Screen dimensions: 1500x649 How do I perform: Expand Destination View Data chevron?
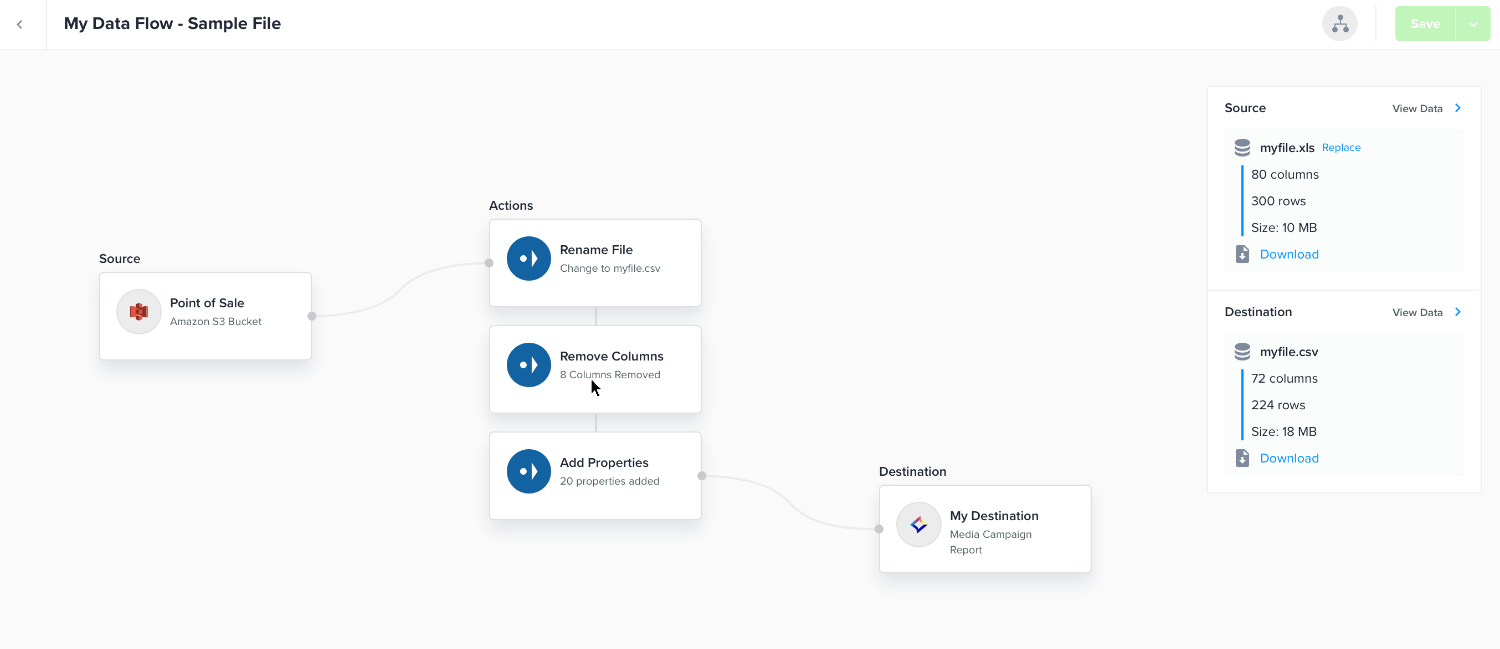(1458, 312)
